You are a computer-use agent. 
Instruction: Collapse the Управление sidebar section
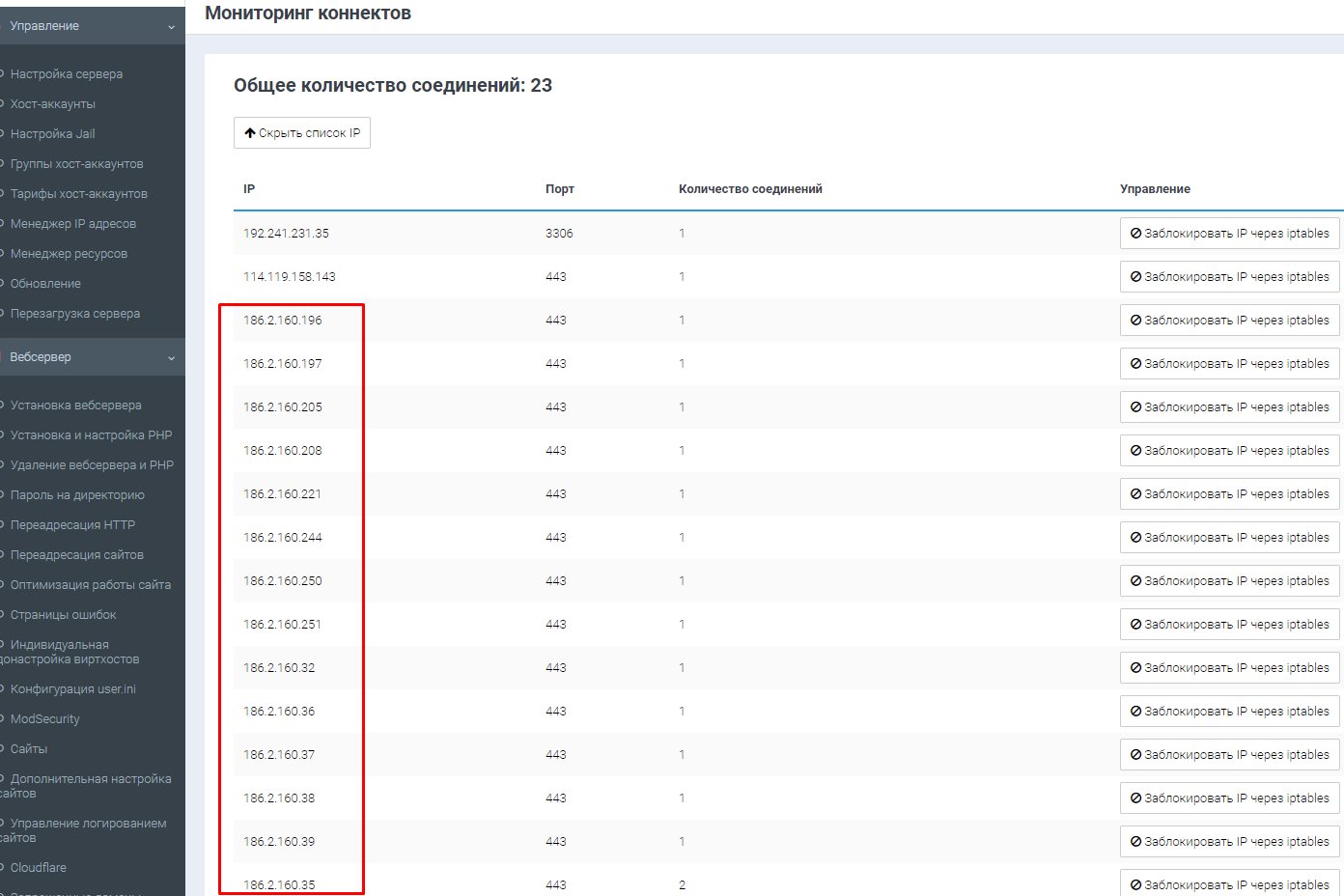tap(171, 27)
